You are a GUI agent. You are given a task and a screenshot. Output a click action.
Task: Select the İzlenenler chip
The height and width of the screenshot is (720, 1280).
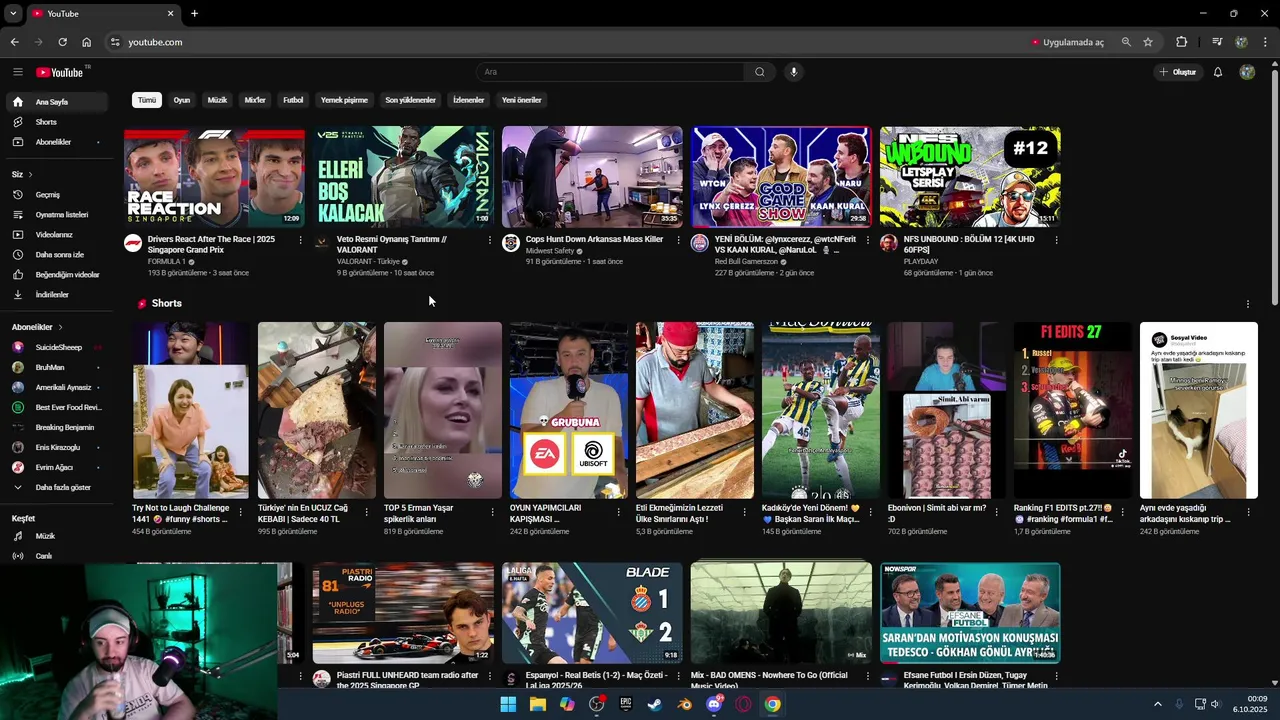point(469,100)
